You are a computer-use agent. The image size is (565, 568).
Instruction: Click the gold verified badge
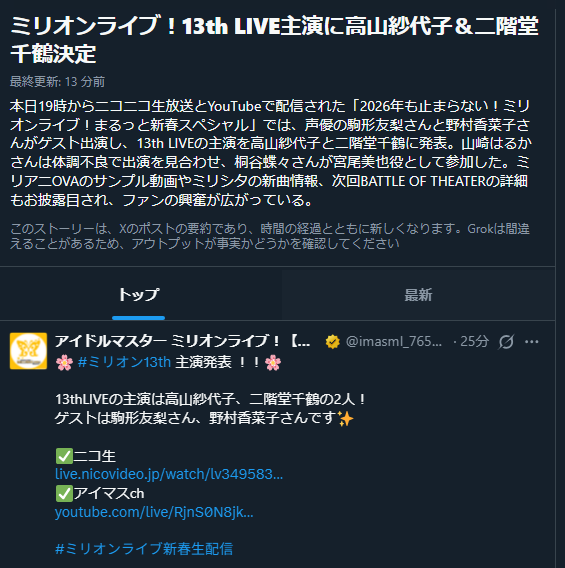tap(332, 342)
